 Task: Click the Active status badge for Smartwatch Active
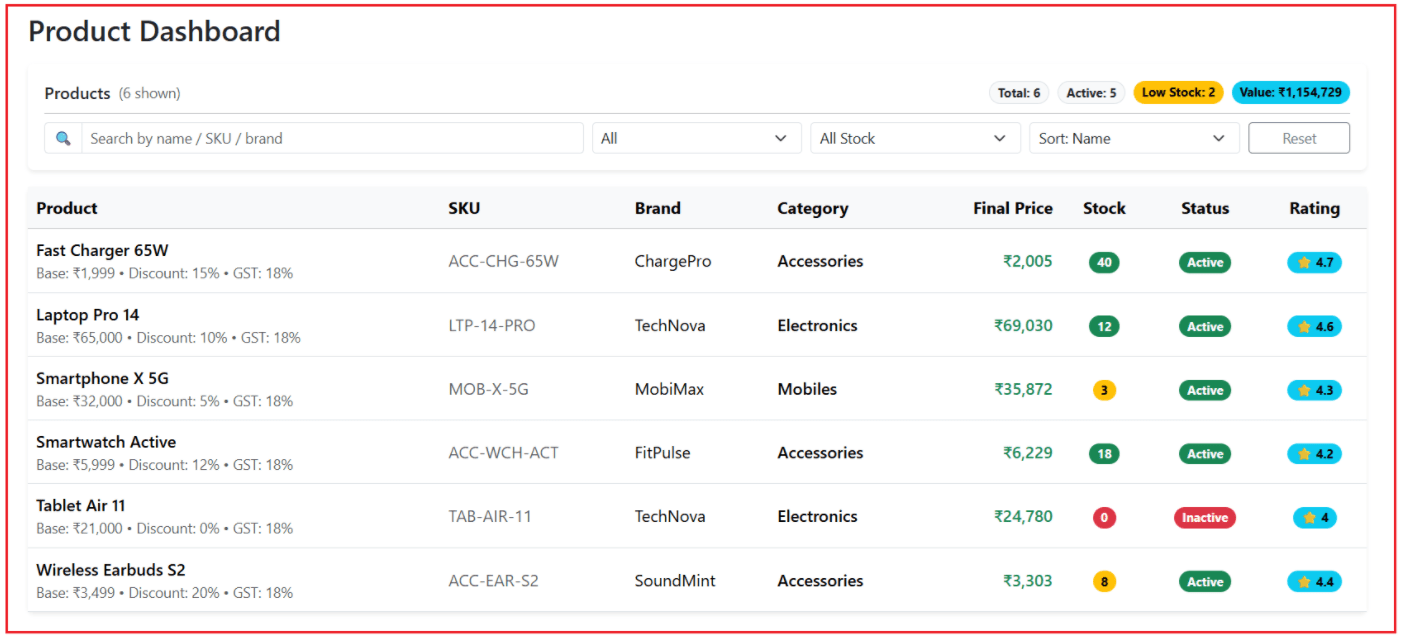click(1205, 454)
